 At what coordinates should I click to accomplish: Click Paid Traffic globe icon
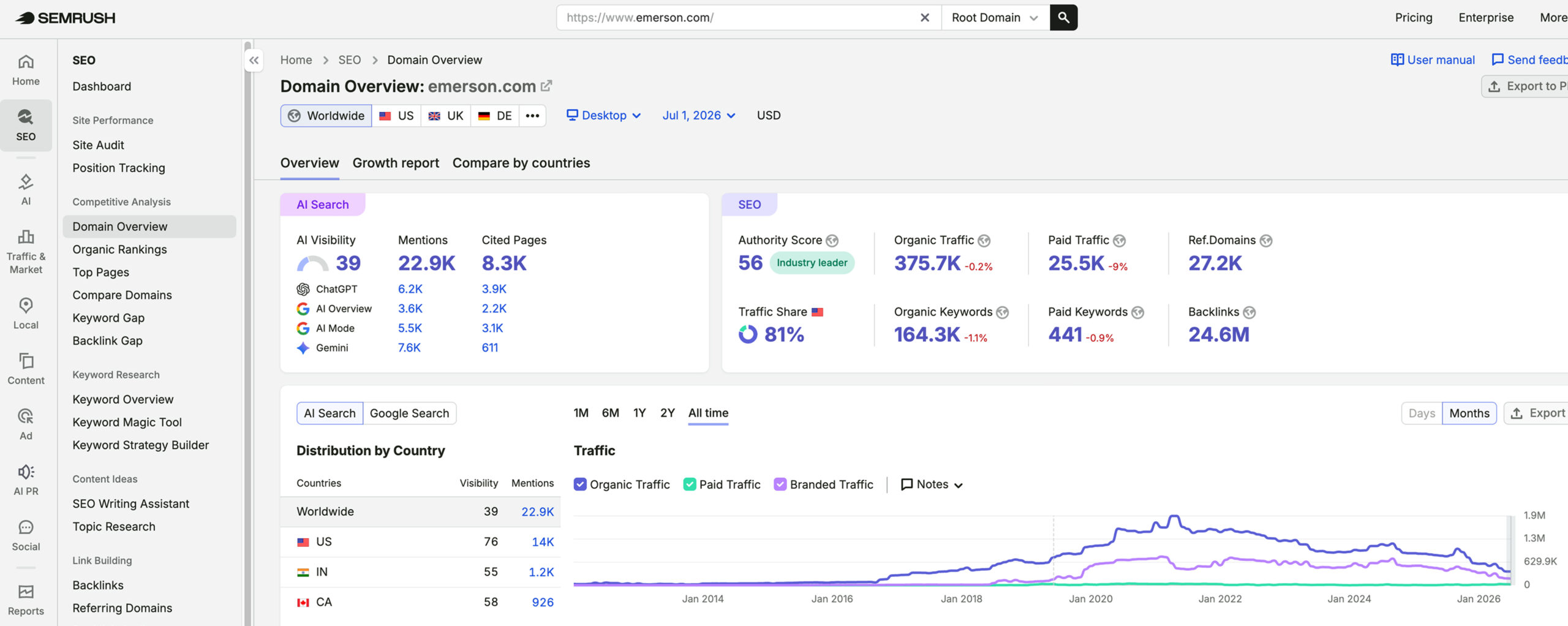(1119, 241)
